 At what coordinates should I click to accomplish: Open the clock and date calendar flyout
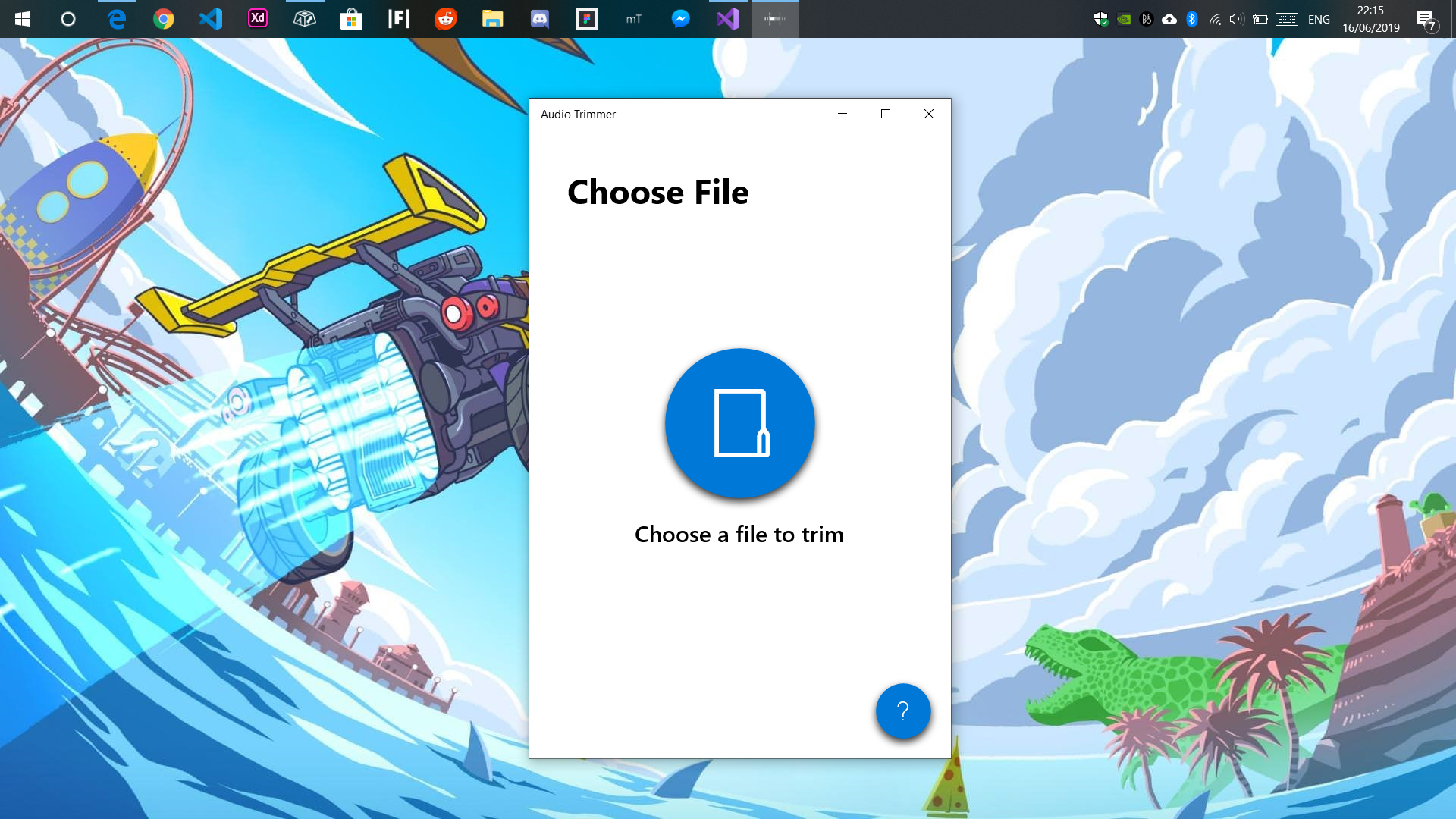[1370, 19]
